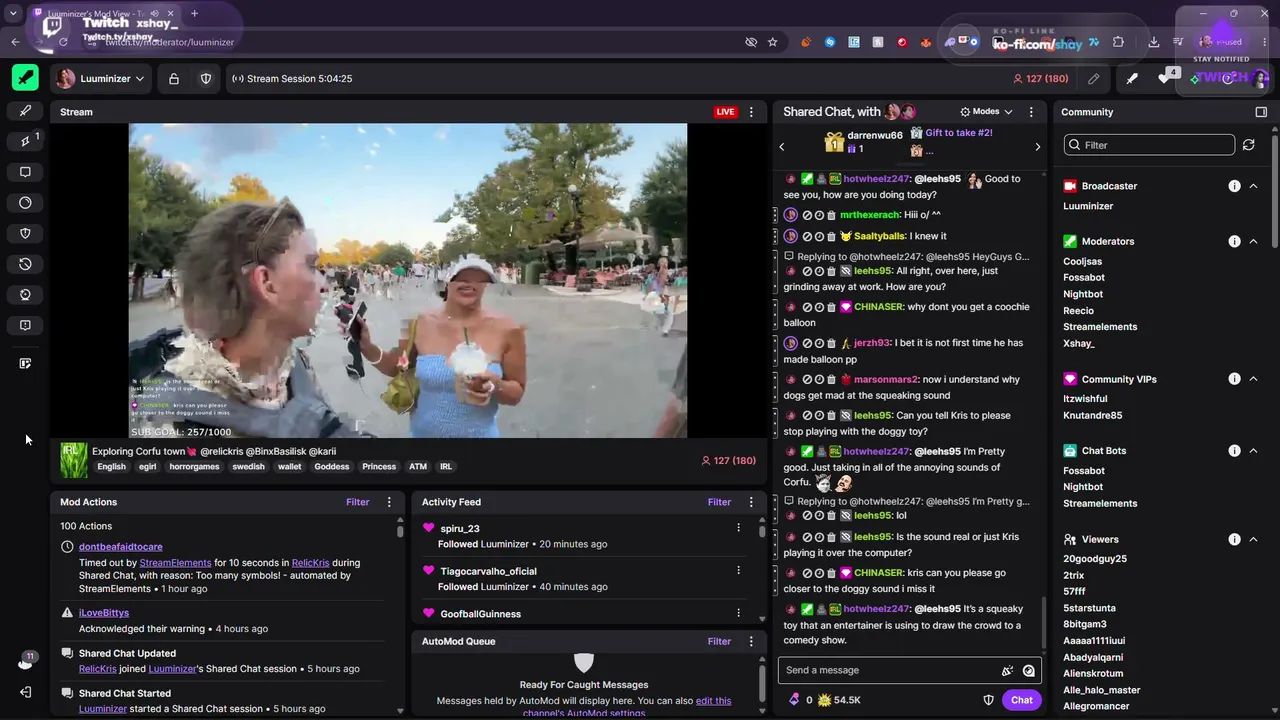This screenshot has width=1280, height=720.
Task: Click in the Send a message field
Action: point(890,670)
